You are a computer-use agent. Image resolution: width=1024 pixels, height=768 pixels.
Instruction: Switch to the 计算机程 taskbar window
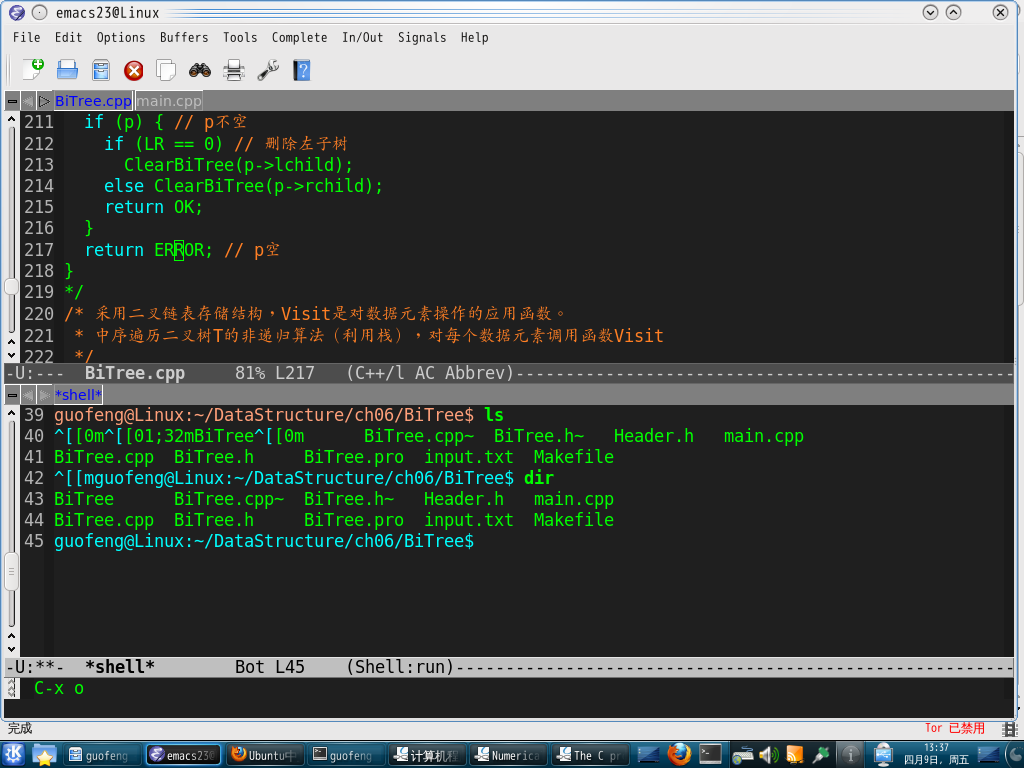point(428,755)
